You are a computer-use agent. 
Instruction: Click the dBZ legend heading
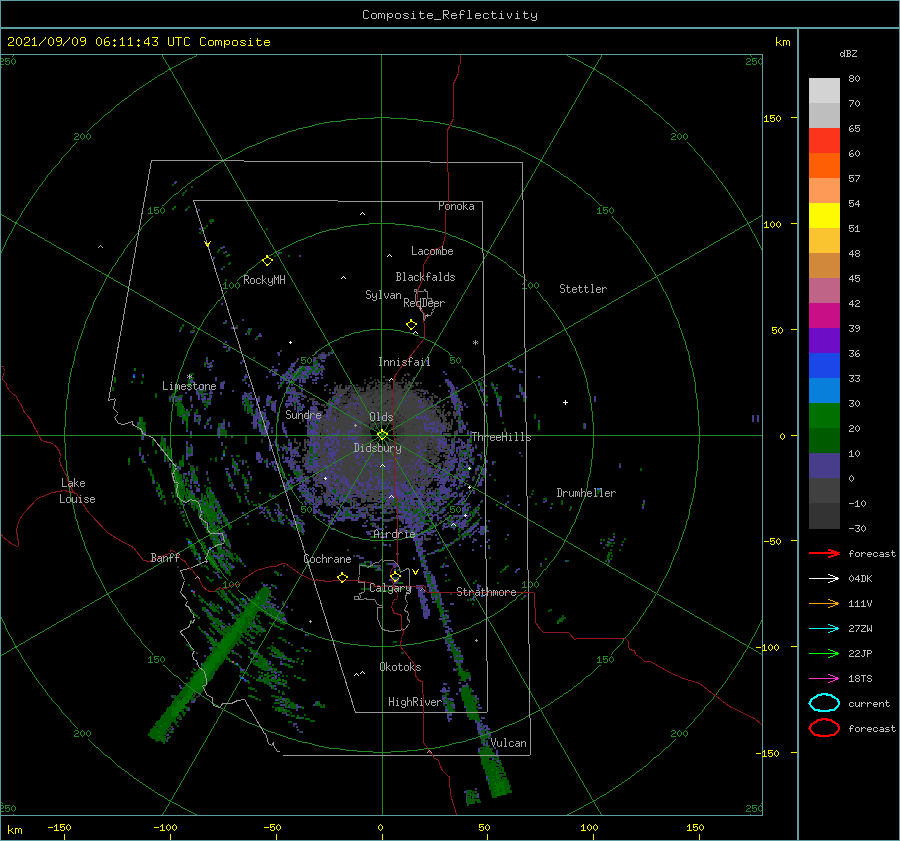(848, 53)
